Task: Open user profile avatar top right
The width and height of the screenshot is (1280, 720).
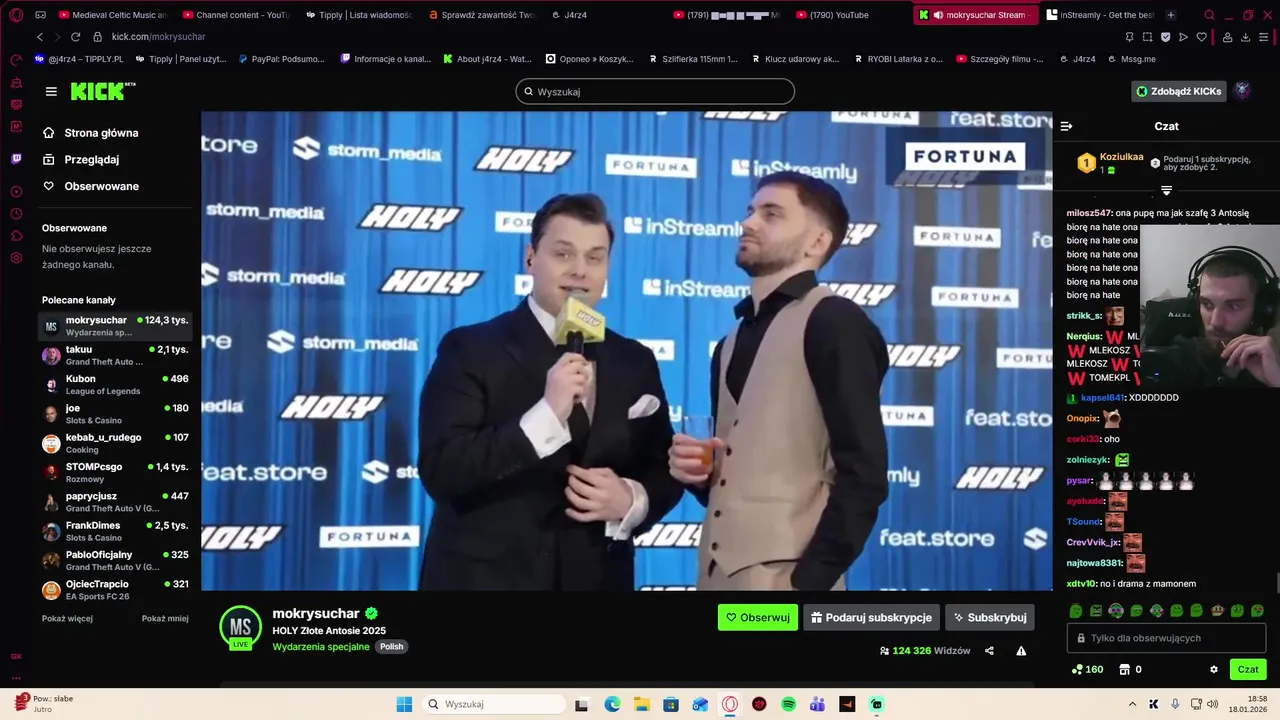Action: click(x=1242, y=91)
